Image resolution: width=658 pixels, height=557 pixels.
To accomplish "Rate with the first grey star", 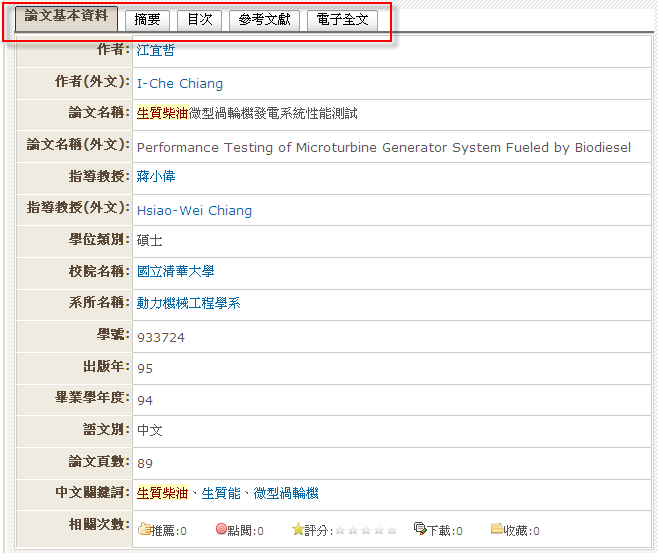I will tap(340, 530).
